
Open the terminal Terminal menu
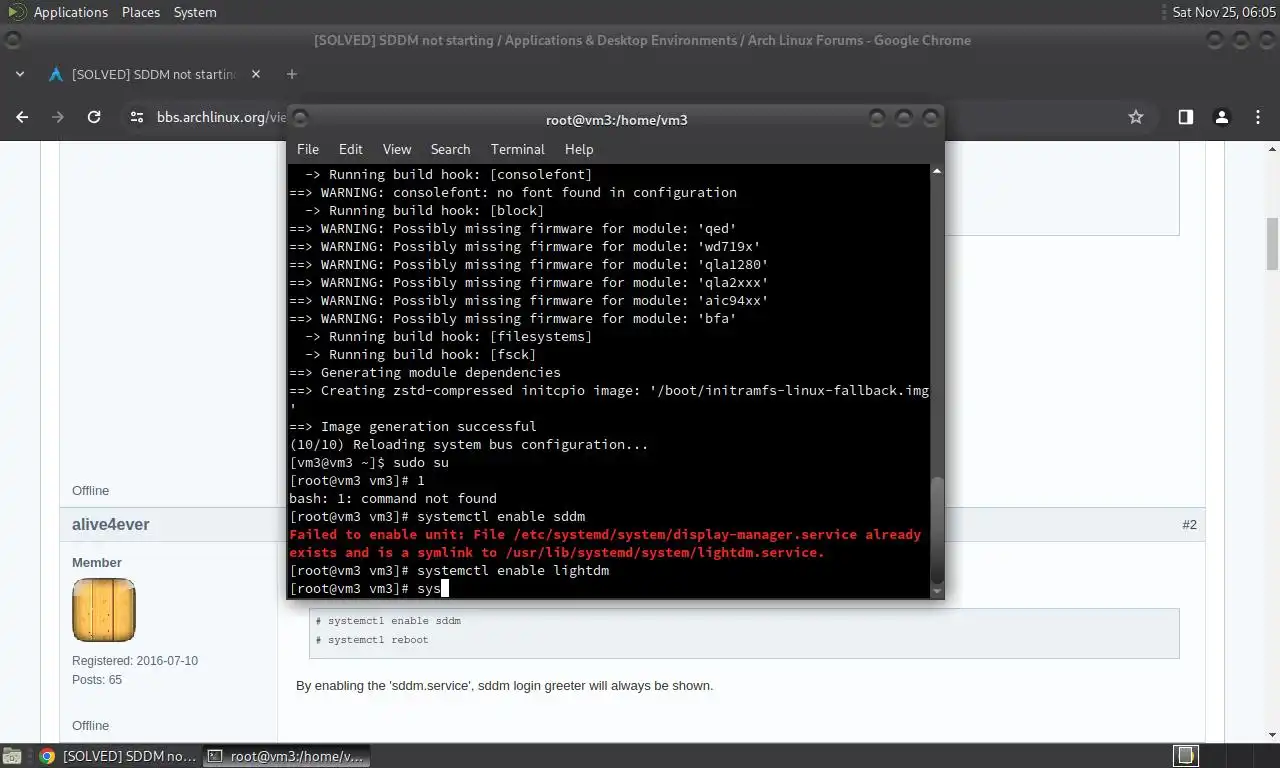[517, 149]
